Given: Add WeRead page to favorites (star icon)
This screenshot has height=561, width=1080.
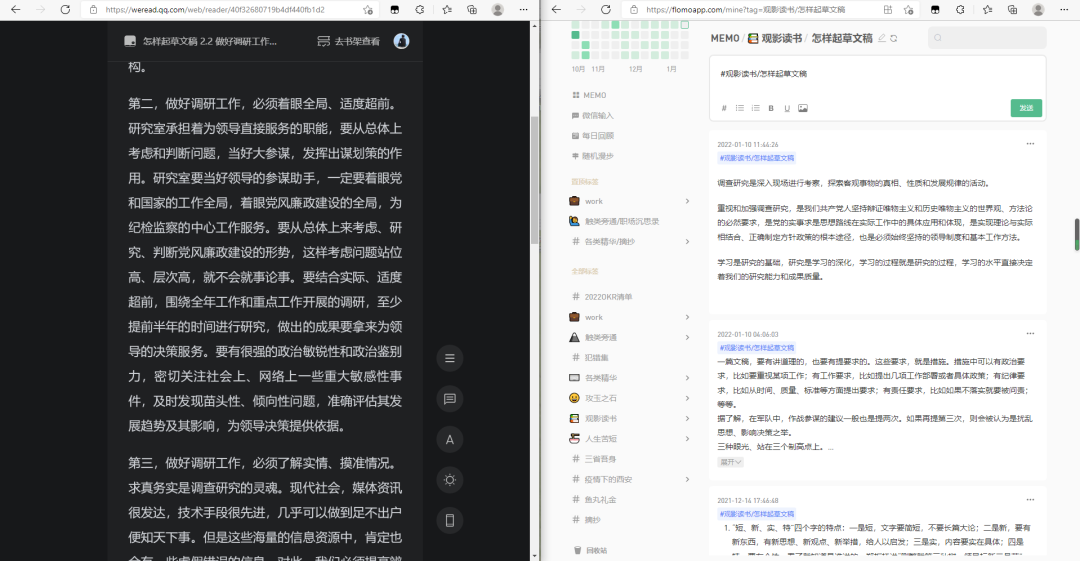Looking at the screenshot, I should pyautogui.click(x=368, y=10).
